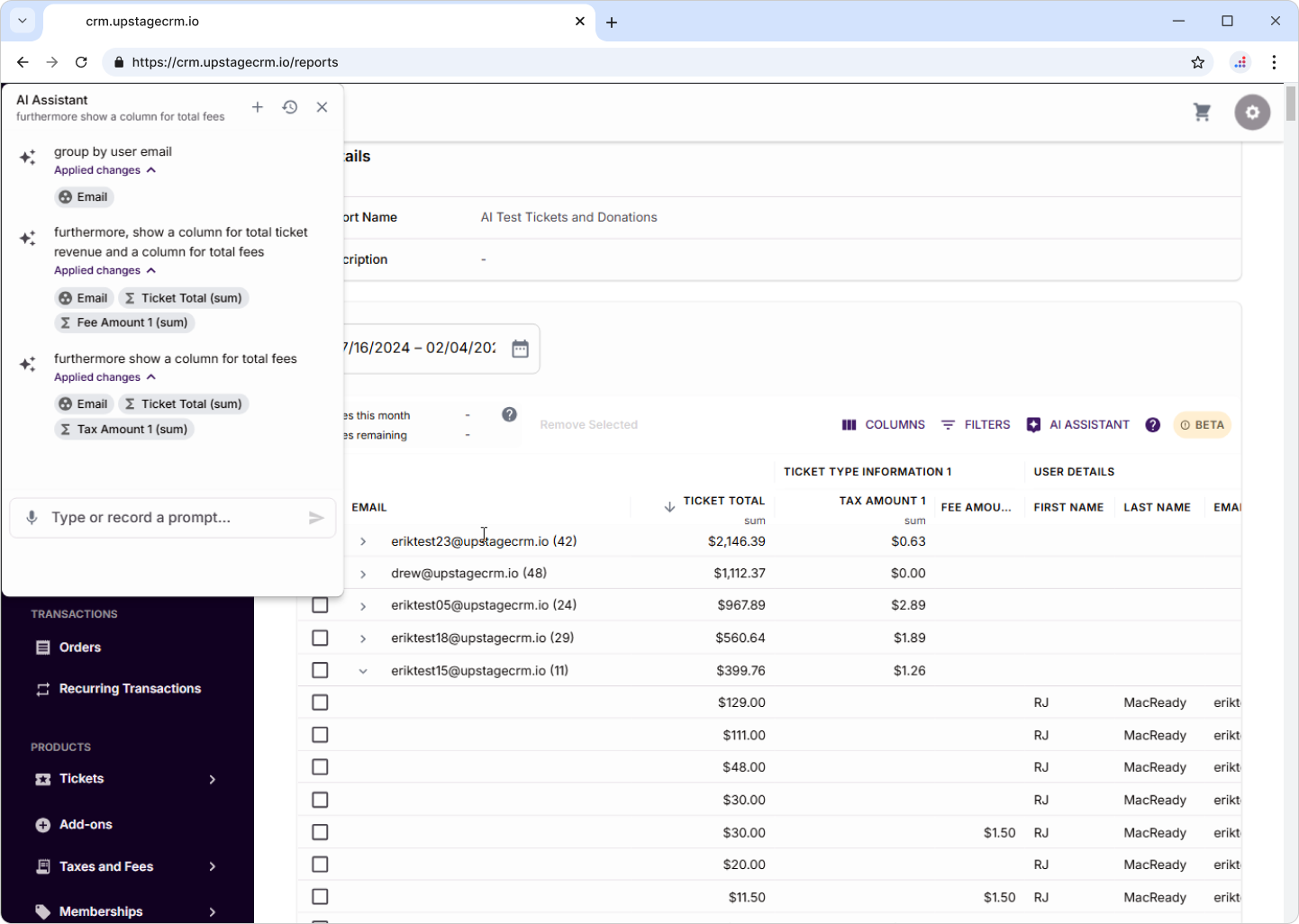This screenshot has height=924, width=1299.
Task: Go to Recurring Transactions page
Action: tap(130, 689)
